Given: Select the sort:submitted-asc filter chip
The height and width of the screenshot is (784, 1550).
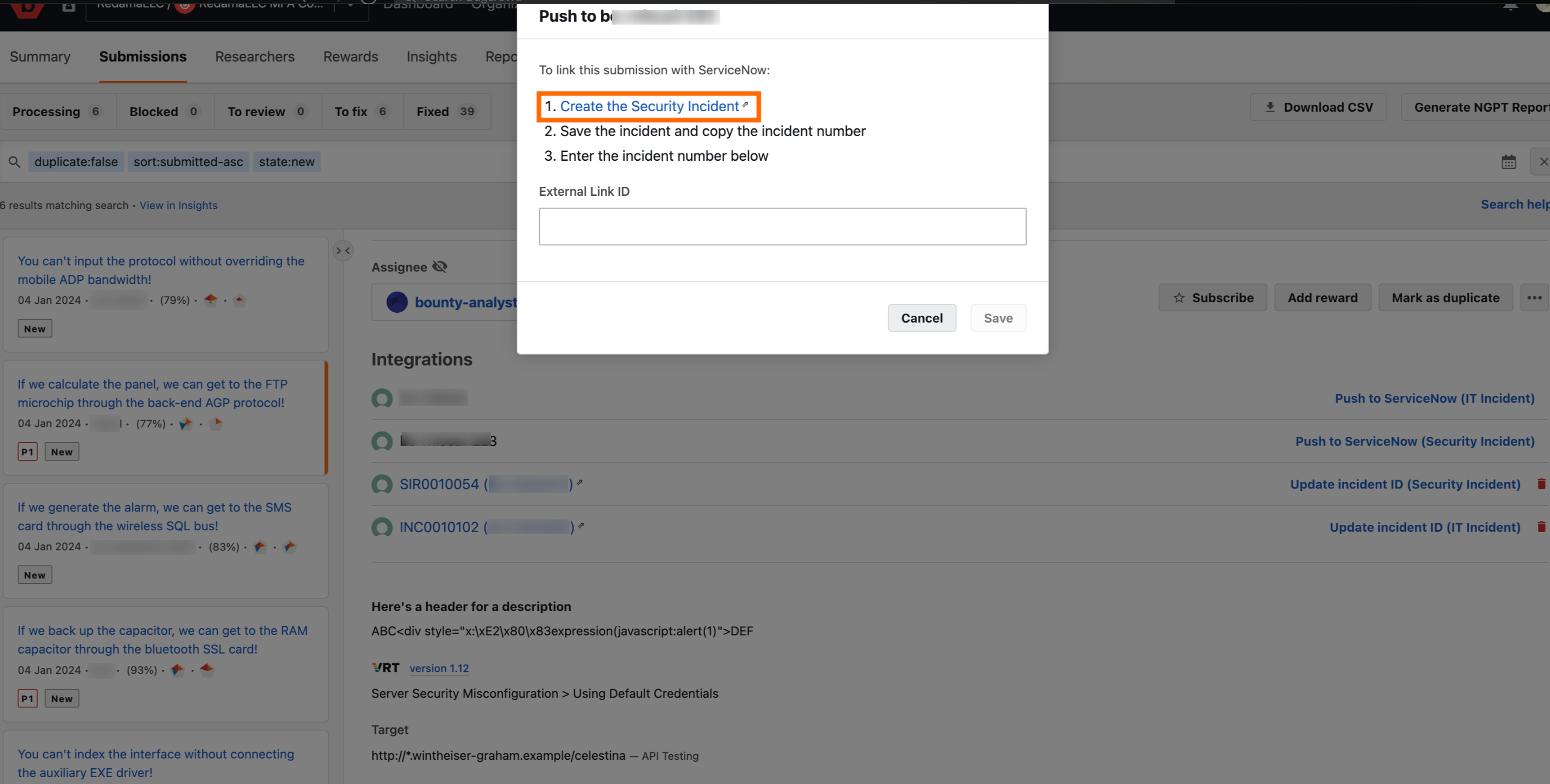Looking at the screenshot, I should pos(188,162).
